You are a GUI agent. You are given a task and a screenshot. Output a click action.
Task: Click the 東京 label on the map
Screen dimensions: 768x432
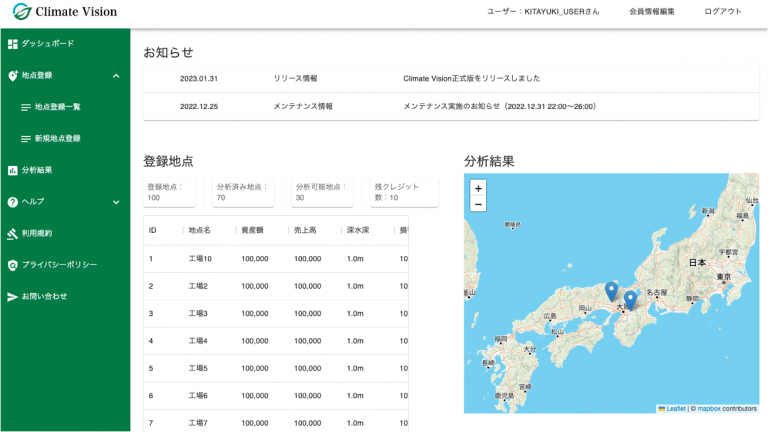pyautogui.click(x=724, y=277)
